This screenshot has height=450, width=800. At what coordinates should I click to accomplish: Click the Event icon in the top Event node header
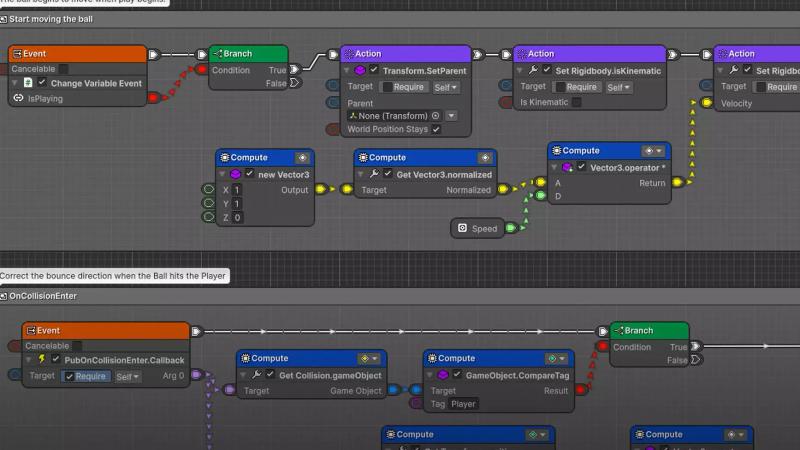(x=17, y=54)
